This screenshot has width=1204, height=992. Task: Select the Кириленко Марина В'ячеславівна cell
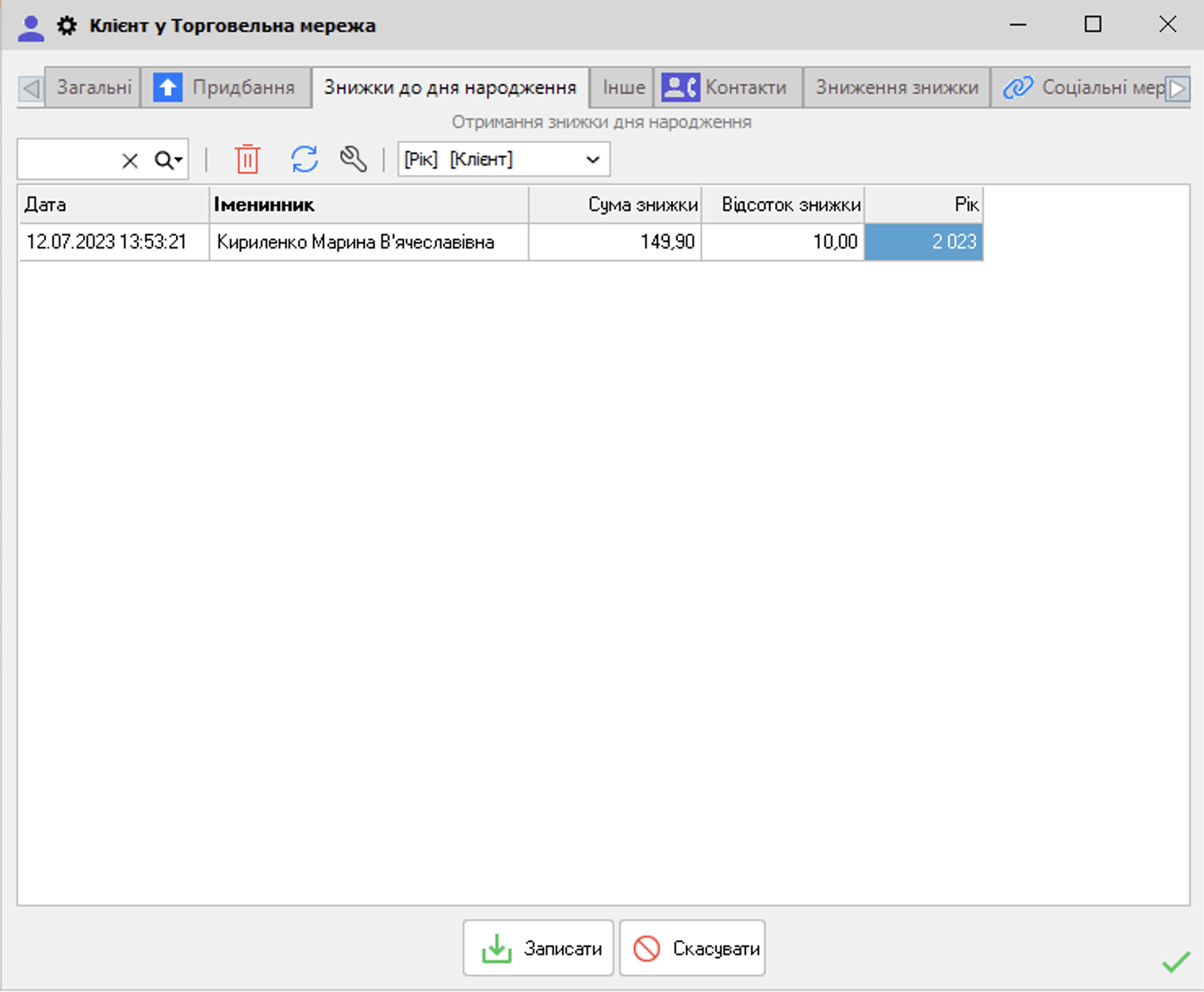(369, 242)
